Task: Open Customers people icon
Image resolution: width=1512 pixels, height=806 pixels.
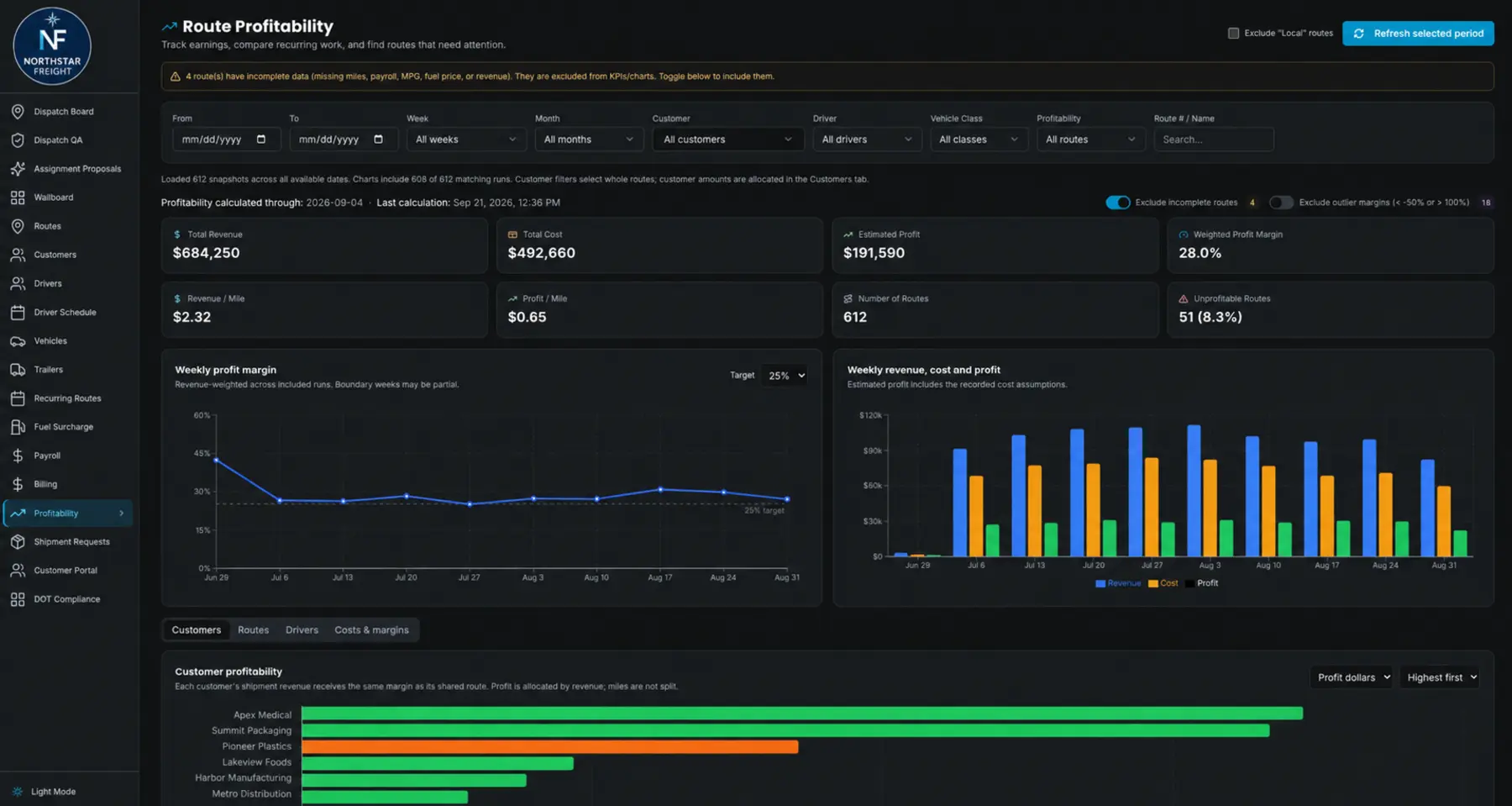Action: 18,255
